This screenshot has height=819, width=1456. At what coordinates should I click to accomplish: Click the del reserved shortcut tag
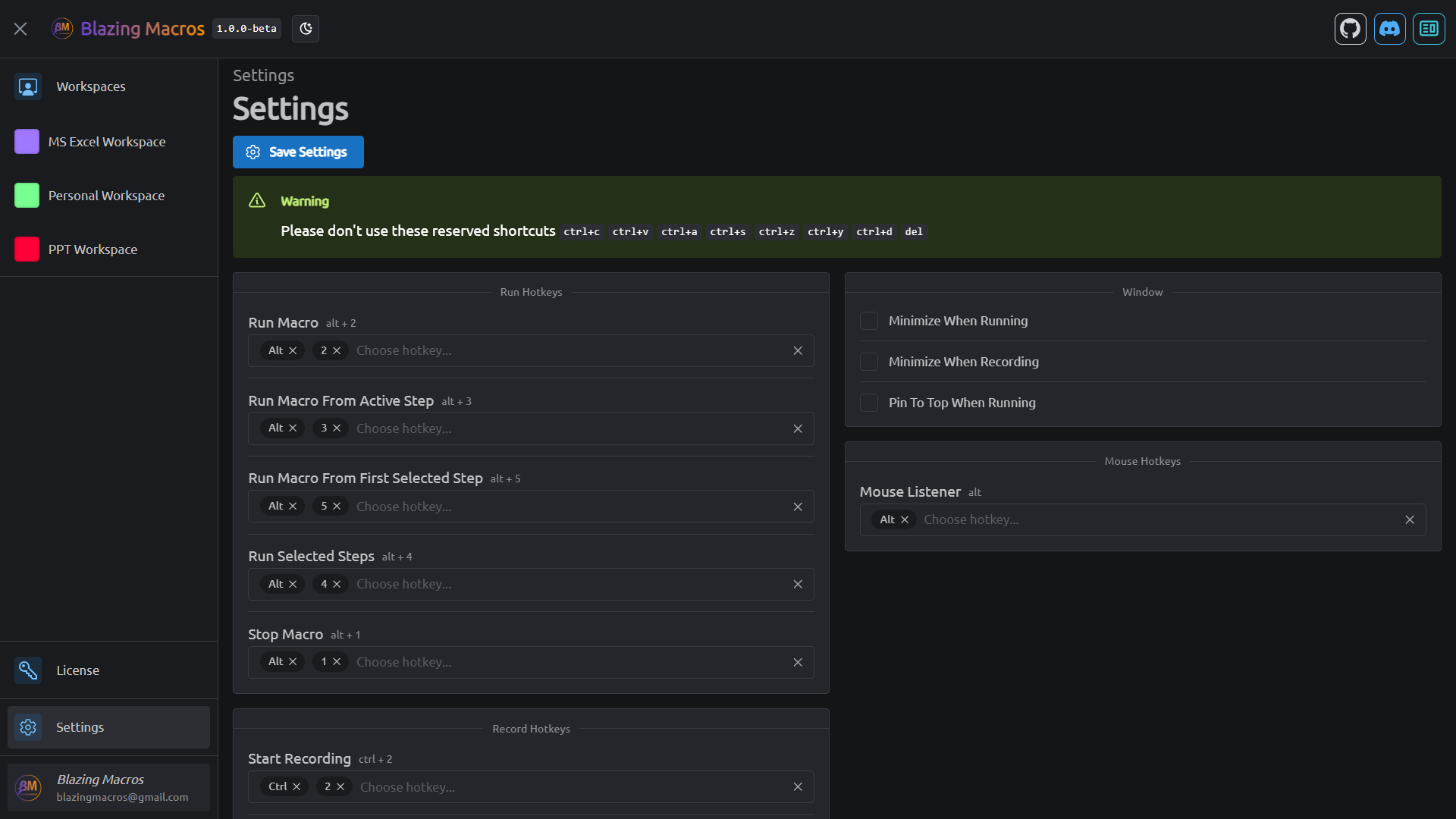coord(914,232)
